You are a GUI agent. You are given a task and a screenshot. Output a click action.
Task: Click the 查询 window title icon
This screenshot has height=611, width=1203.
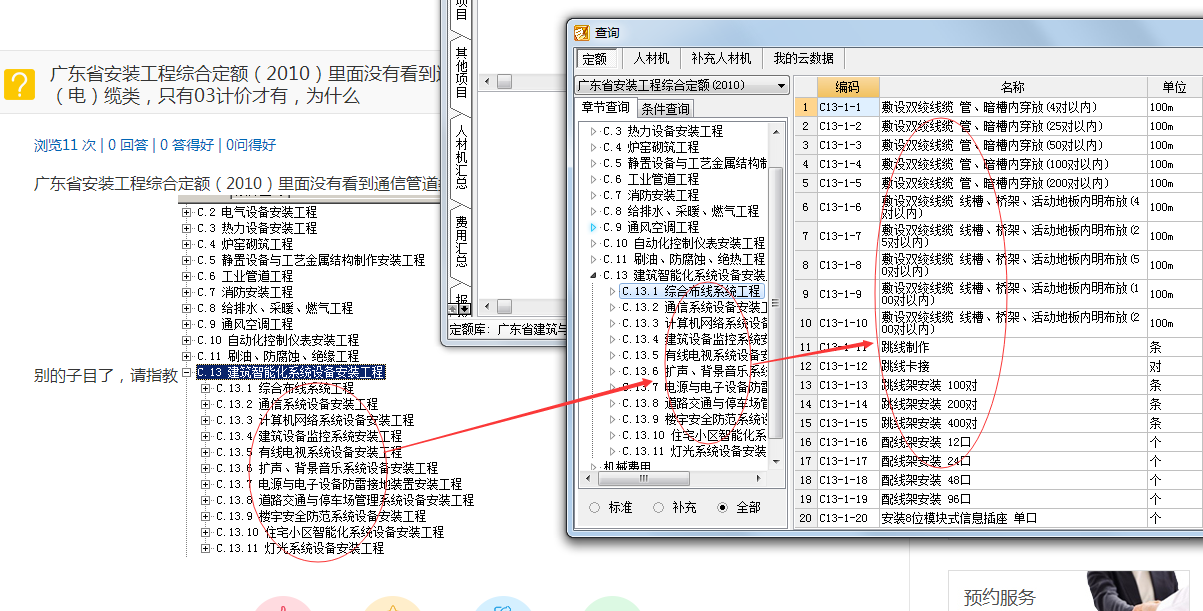(x=583, y=33)
